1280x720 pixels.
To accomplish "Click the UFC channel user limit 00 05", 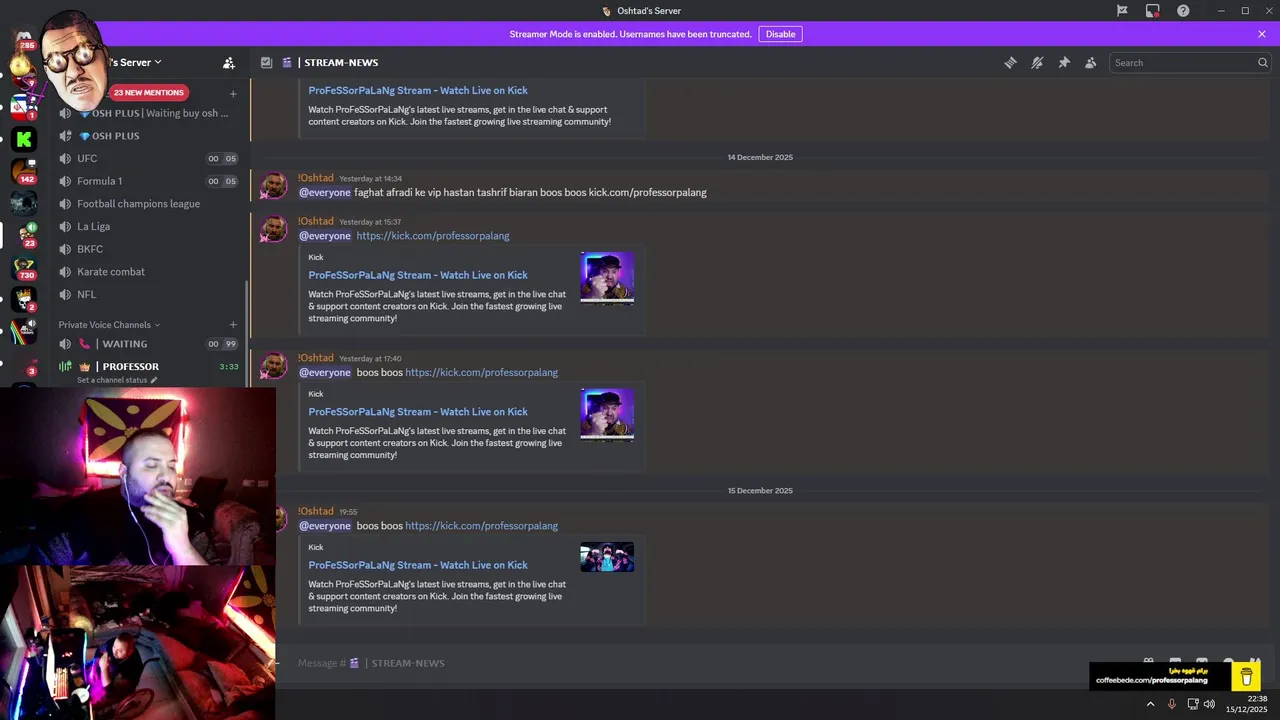I will click(222, 159).
